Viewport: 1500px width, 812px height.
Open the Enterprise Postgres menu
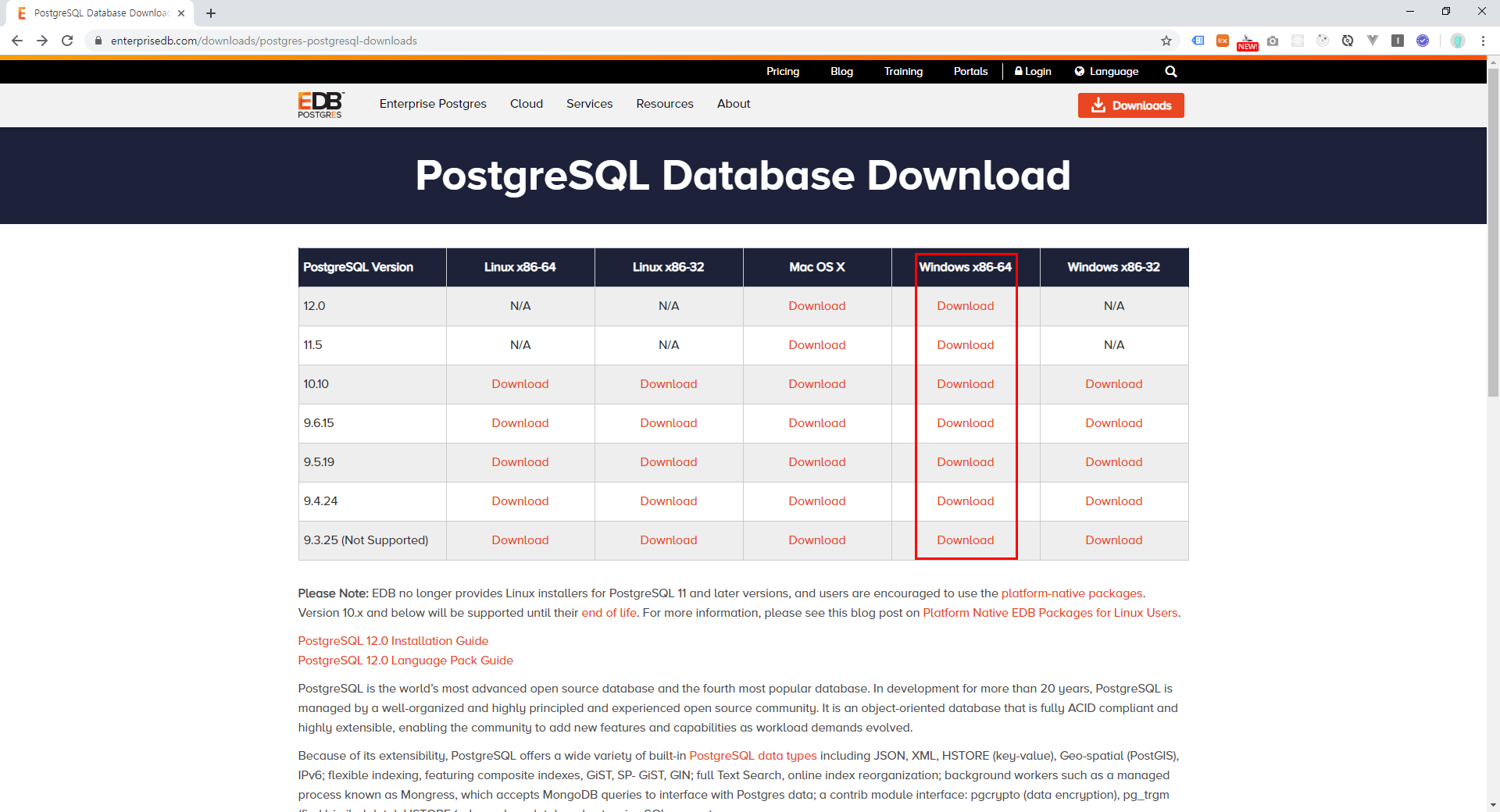433,104
